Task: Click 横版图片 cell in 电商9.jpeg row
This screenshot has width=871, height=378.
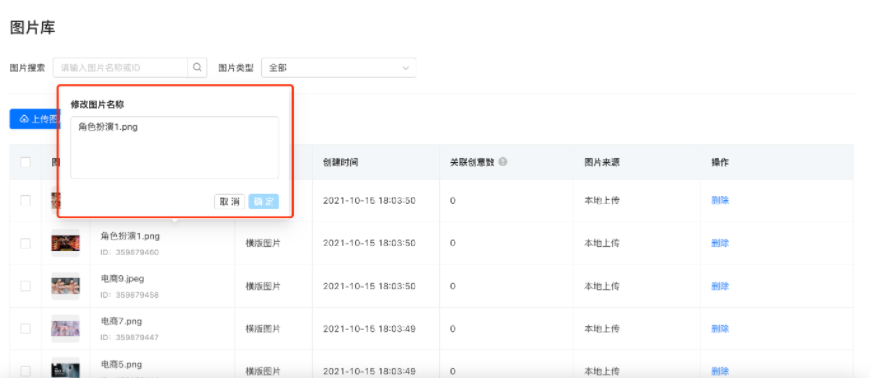Action: click(263, 286)
